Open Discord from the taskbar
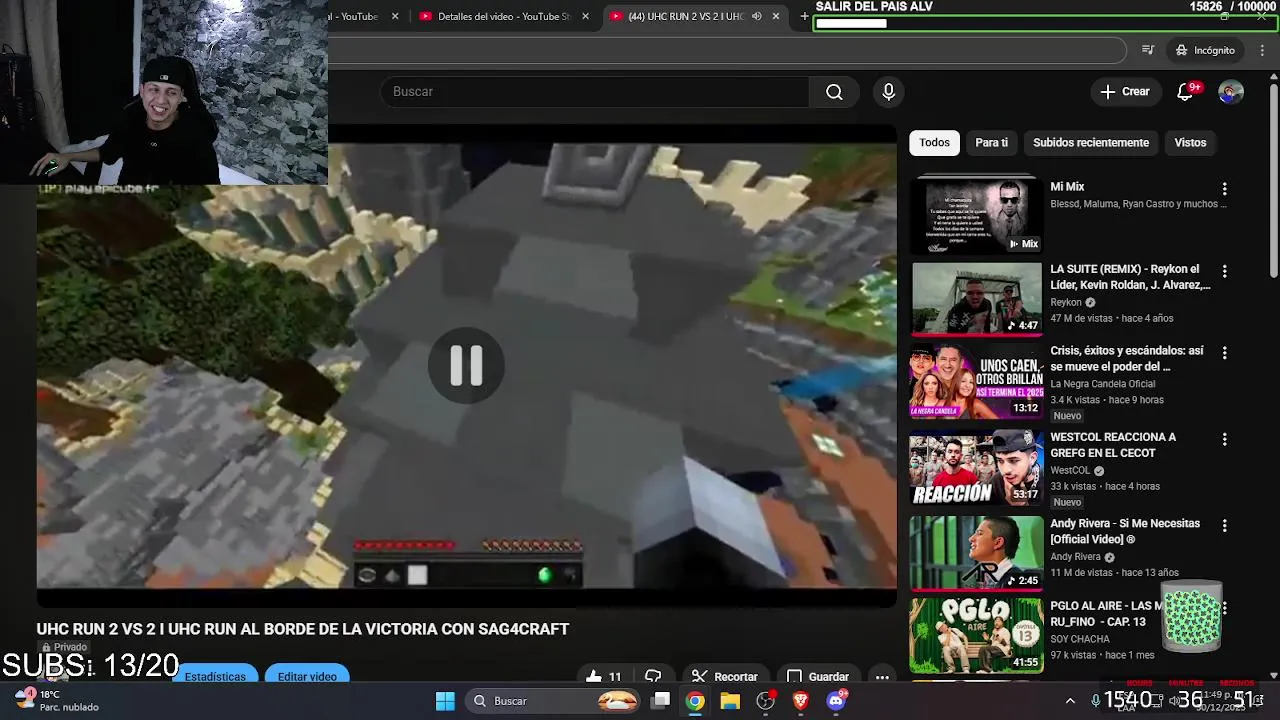The image size is (1280, 720). click(x=836, y=701)
